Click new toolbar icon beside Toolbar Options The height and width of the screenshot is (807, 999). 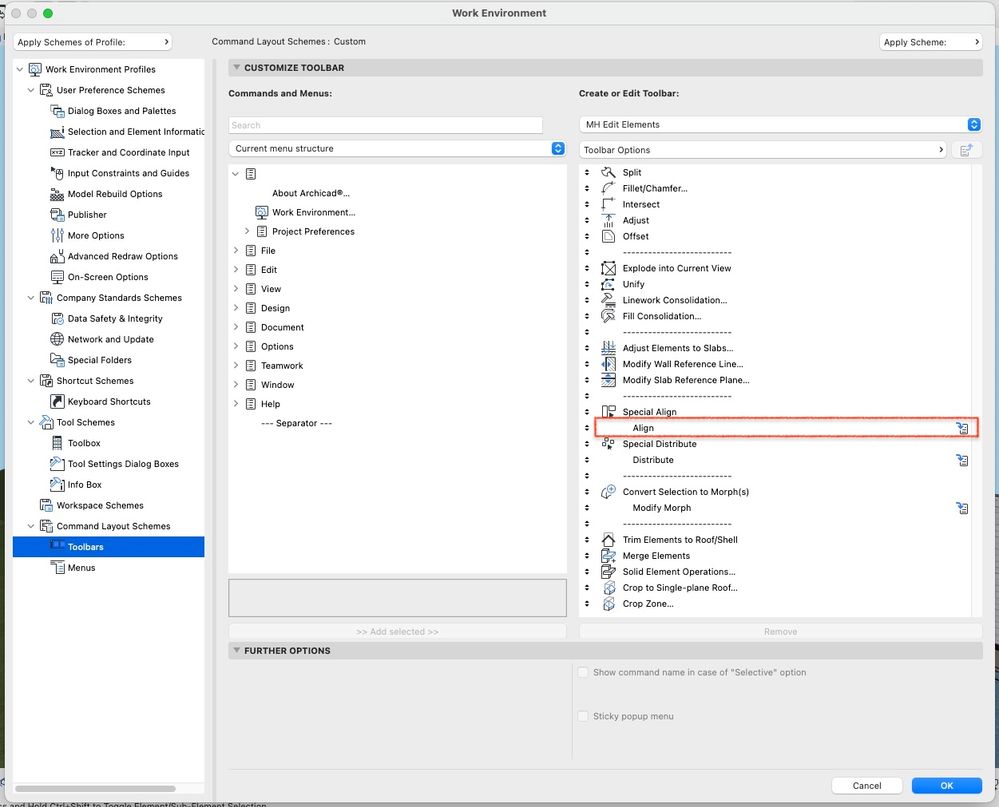click(x=966, y=150)
